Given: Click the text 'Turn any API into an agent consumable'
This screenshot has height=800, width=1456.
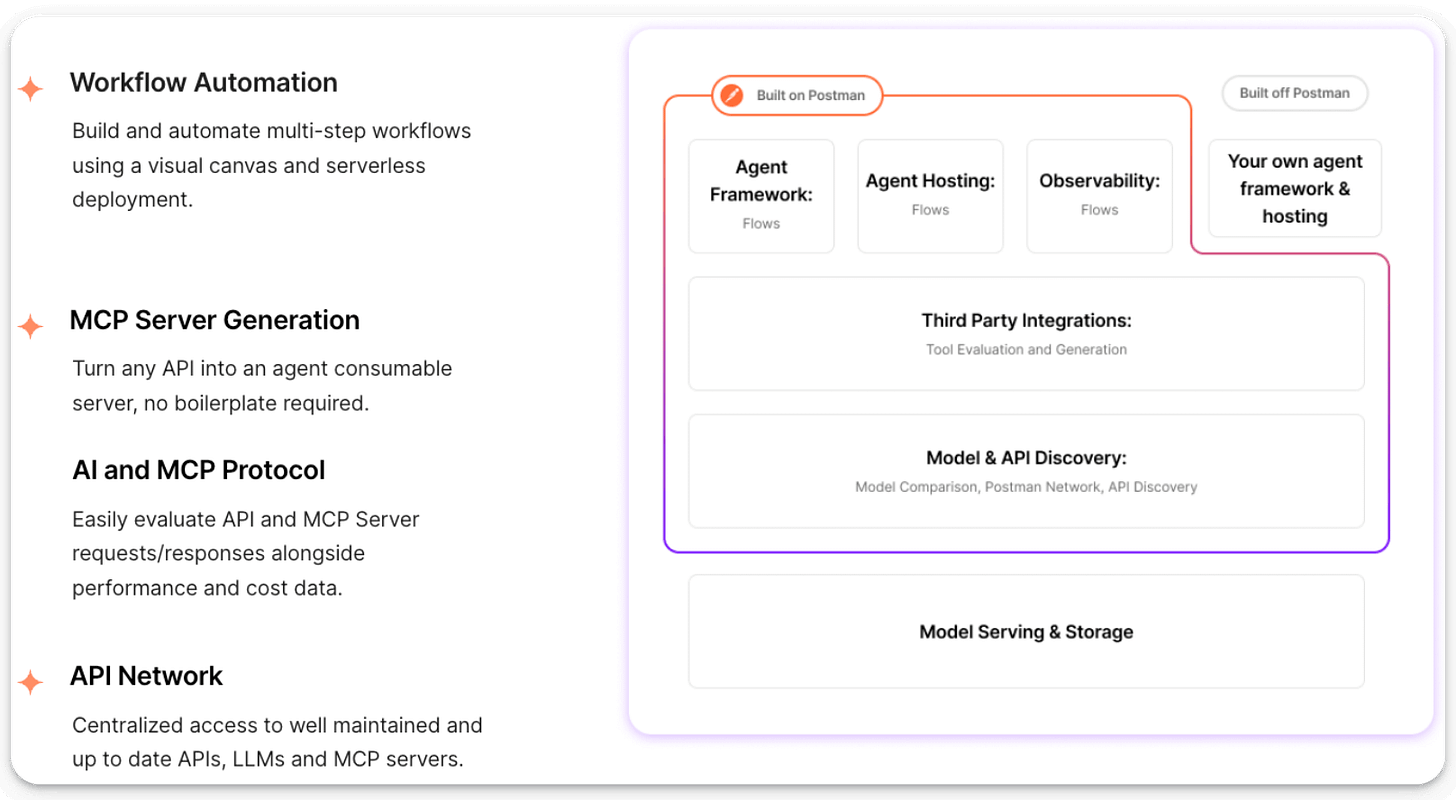Looking at the screenshot, I should pos(262,368).
